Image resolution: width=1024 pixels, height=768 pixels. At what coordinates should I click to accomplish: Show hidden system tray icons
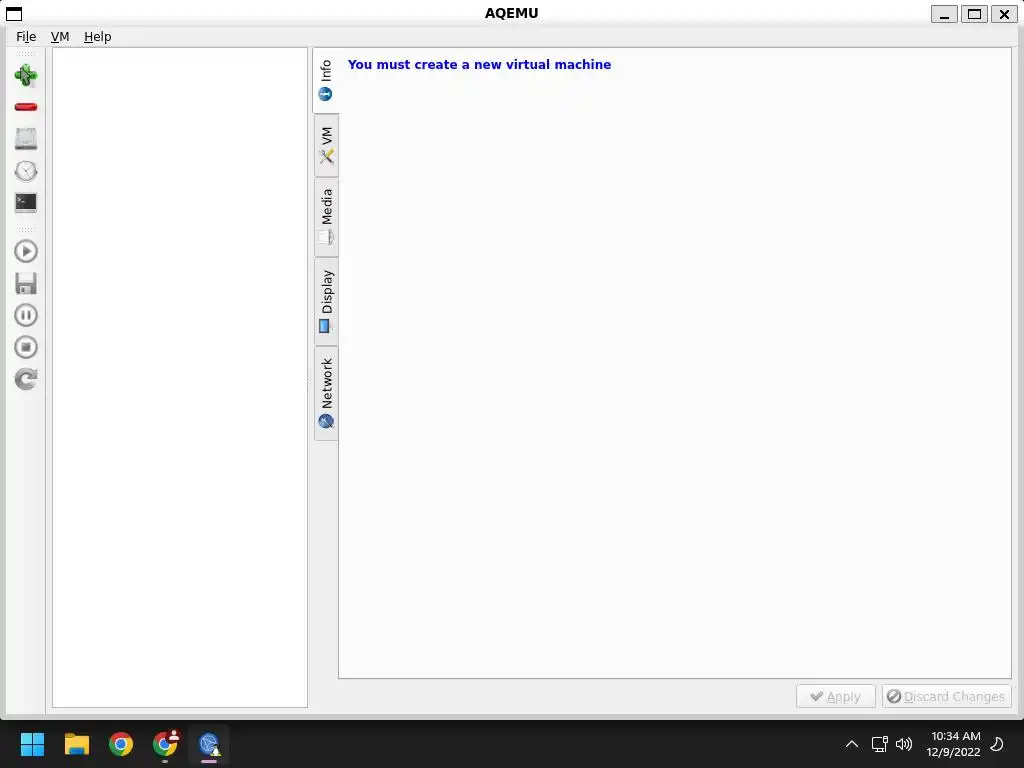(x=852, y=744)
